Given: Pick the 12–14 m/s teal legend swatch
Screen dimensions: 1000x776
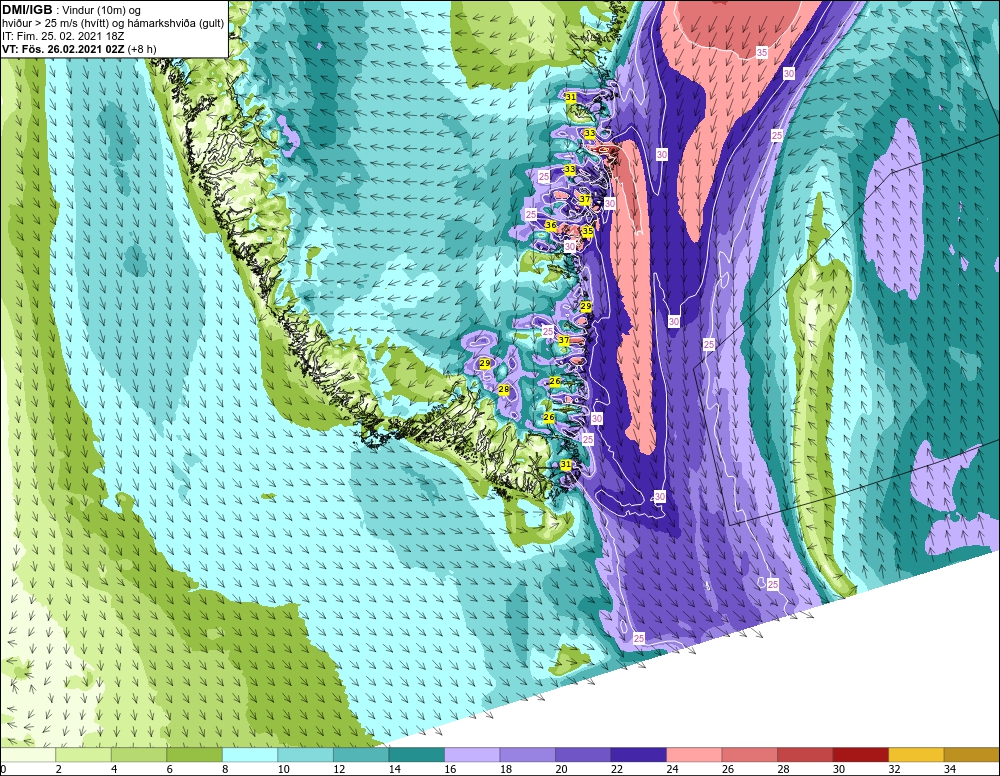Looking at the screenshot, I should pos(361,755).
